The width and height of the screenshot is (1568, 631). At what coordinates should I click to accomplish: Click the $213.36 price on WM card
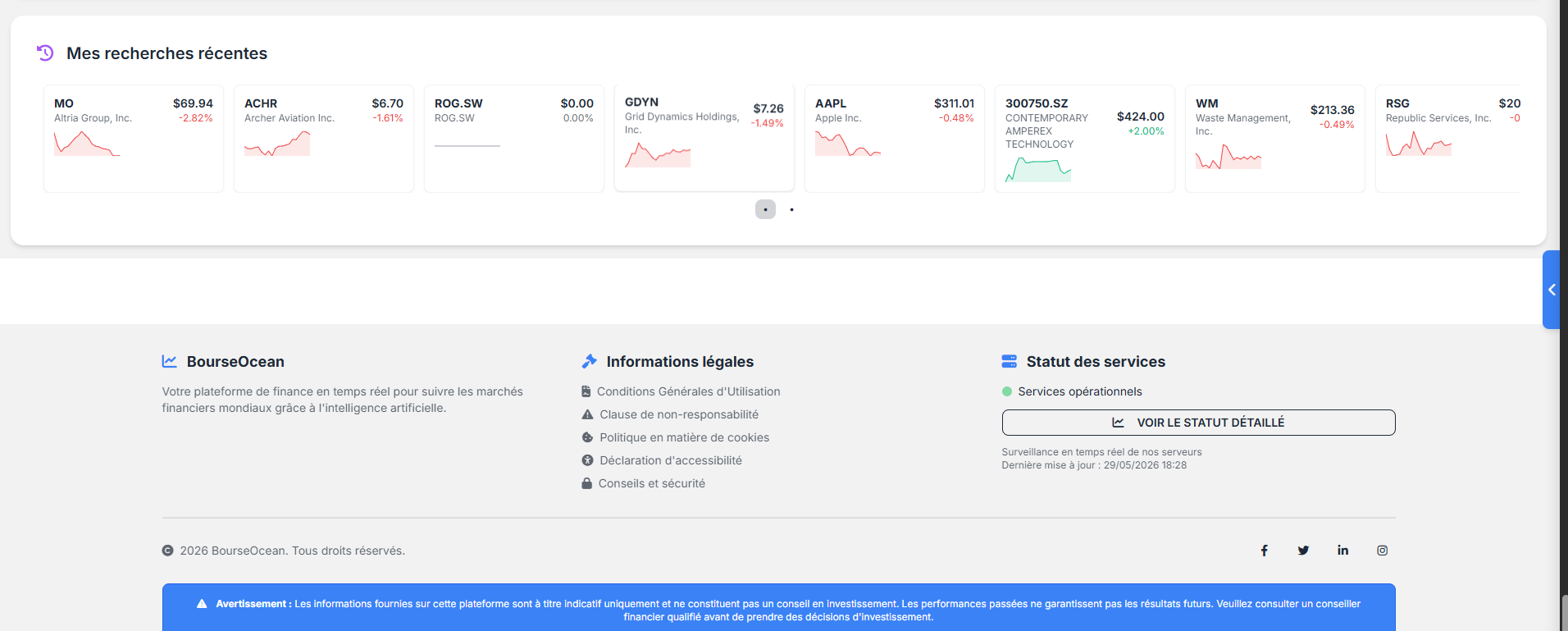pos(1333,110)
